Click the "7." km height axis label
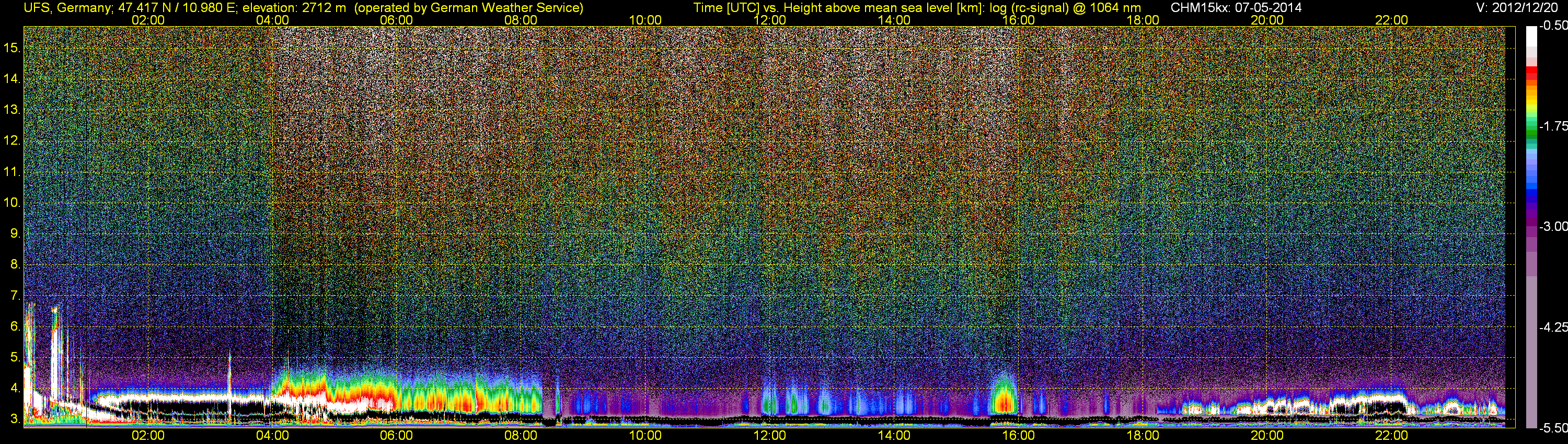 [15, 296]
